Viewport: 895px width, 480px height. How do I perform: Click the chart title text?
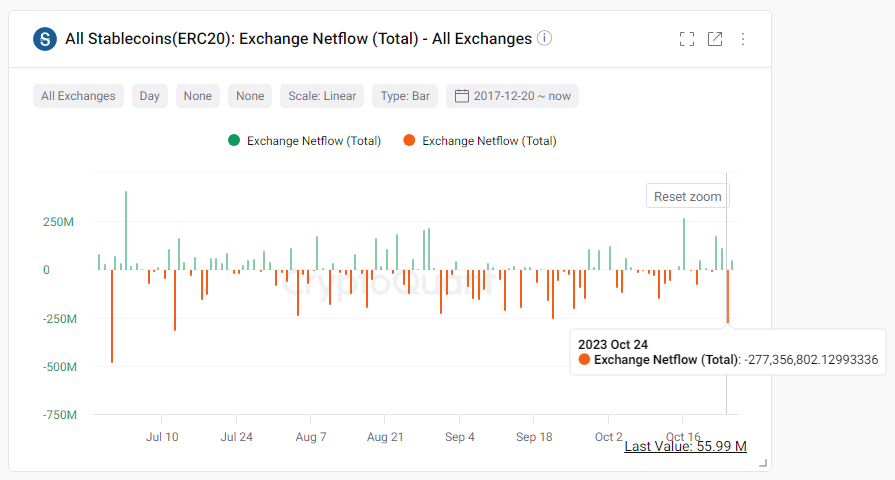299,39
